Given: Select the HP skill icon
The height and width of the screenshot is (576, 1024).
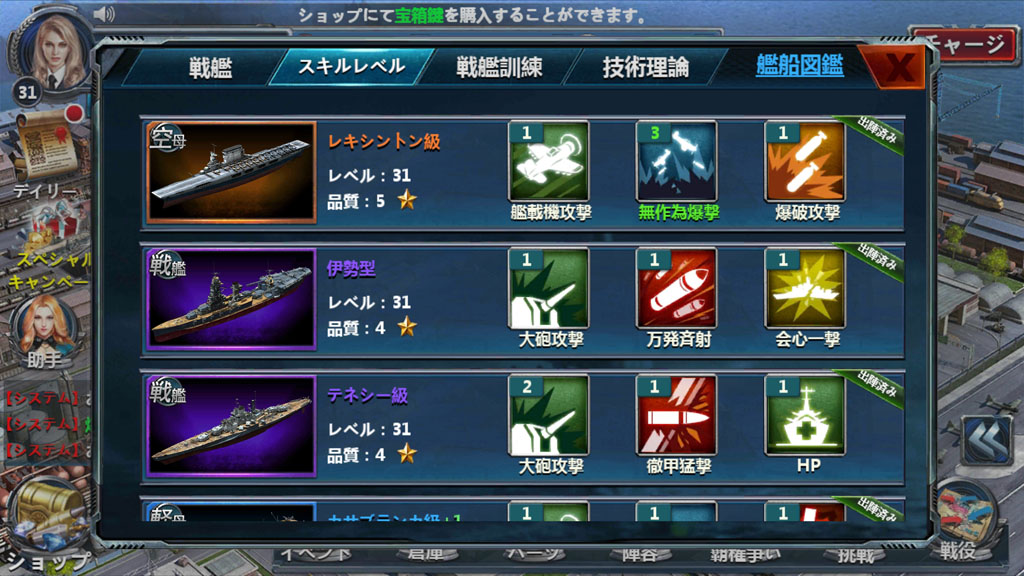Looking at the screenshot, I should click(x=805, y=415).
